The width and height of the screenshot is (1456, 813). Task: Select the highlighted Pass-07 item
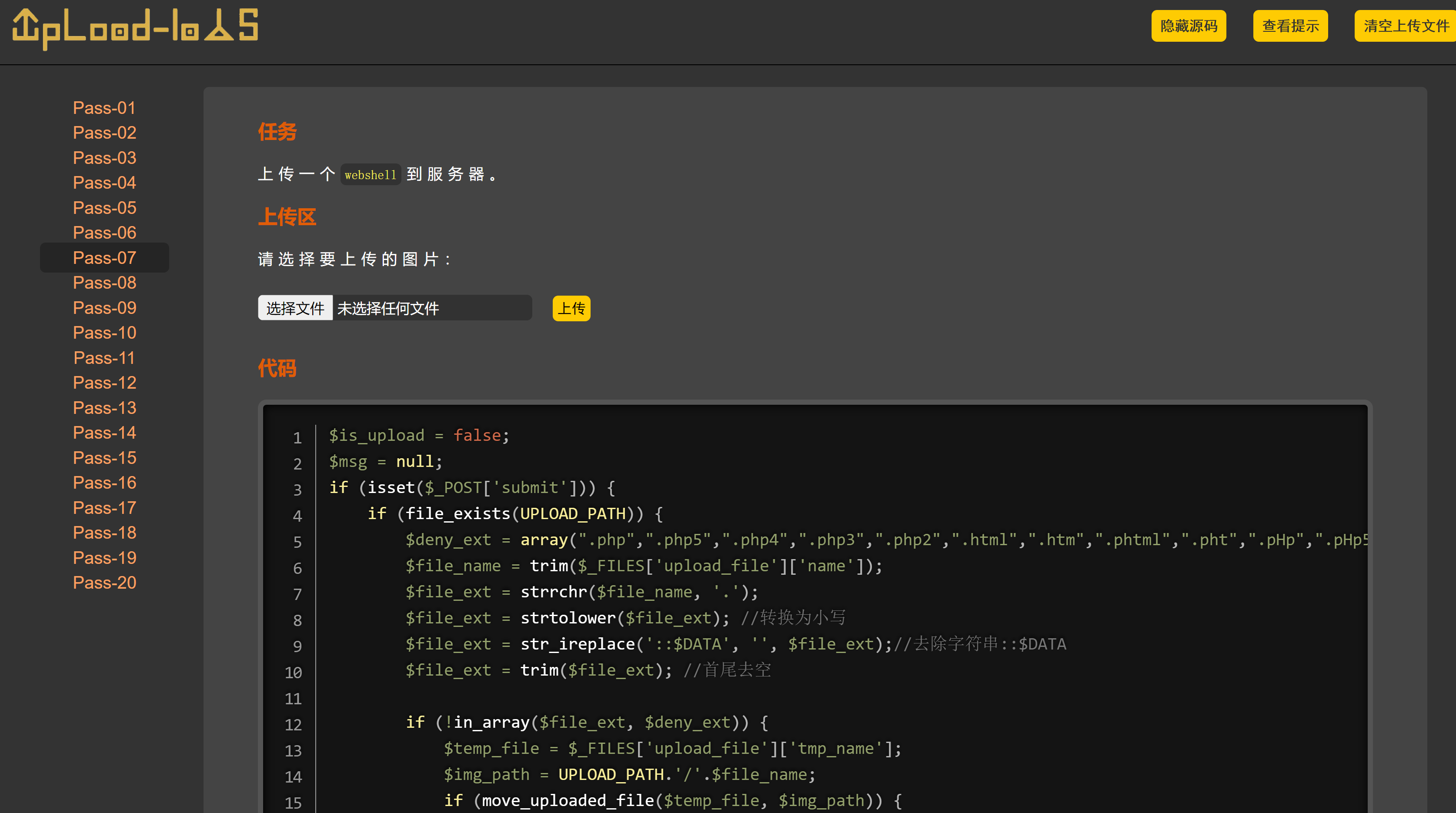pos(104,258)
